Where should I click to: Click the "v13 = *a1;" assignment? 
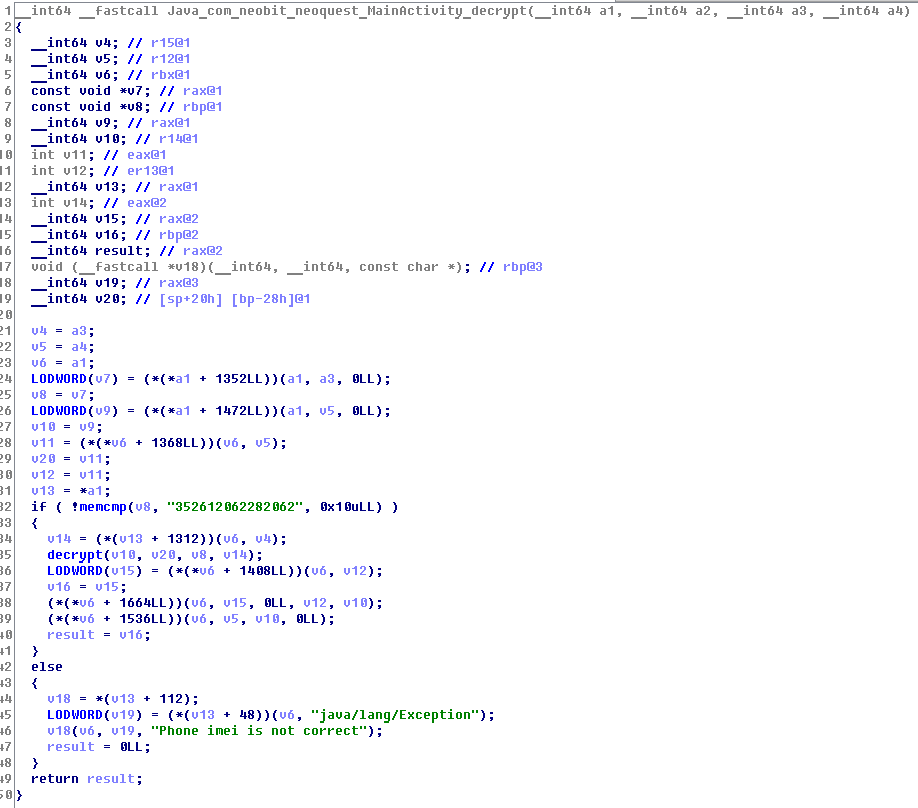(x=71, y=491)
